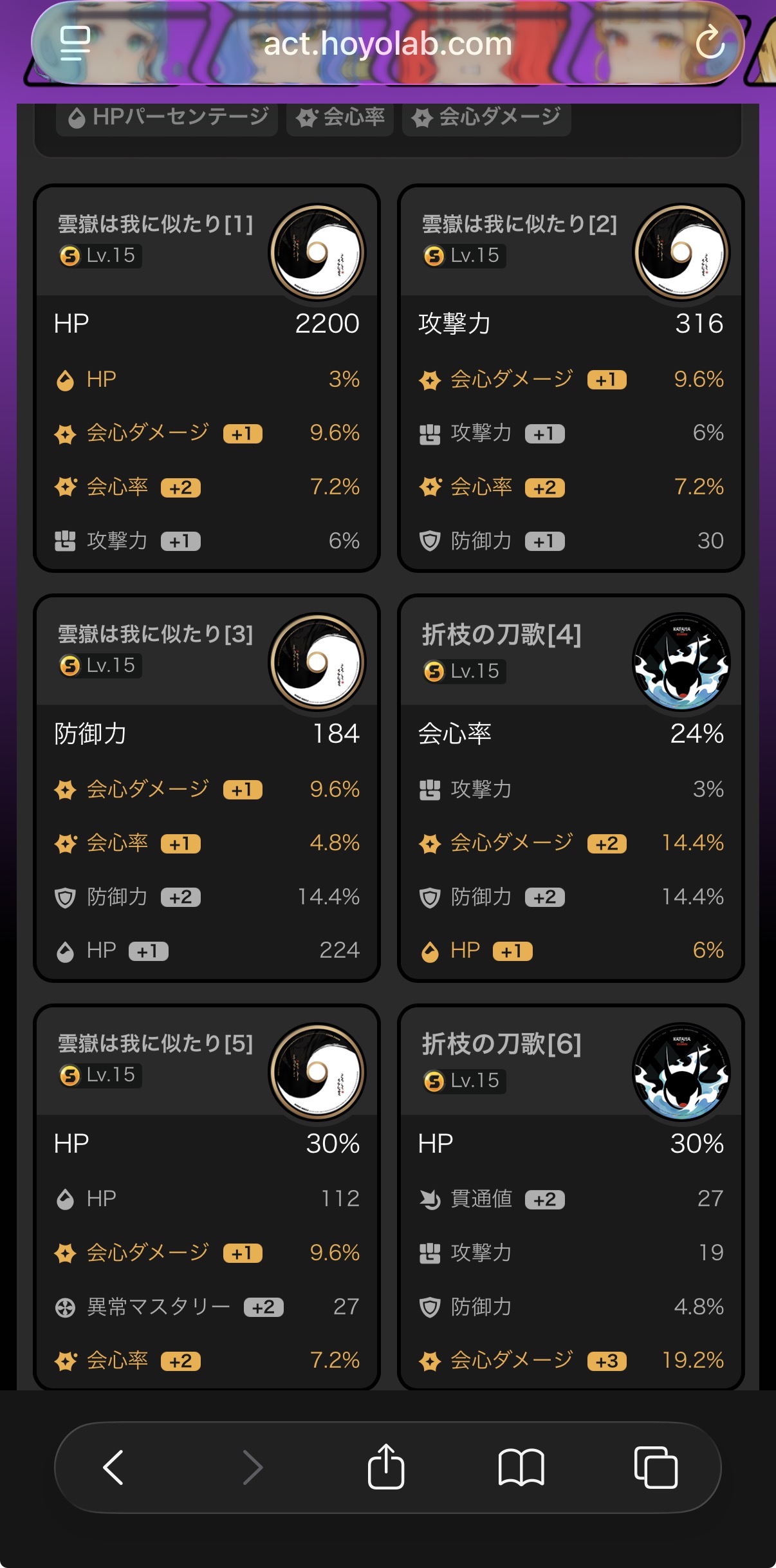Tap the disc icon for 雲嶽は我に似たり[1]

[317, 252]
